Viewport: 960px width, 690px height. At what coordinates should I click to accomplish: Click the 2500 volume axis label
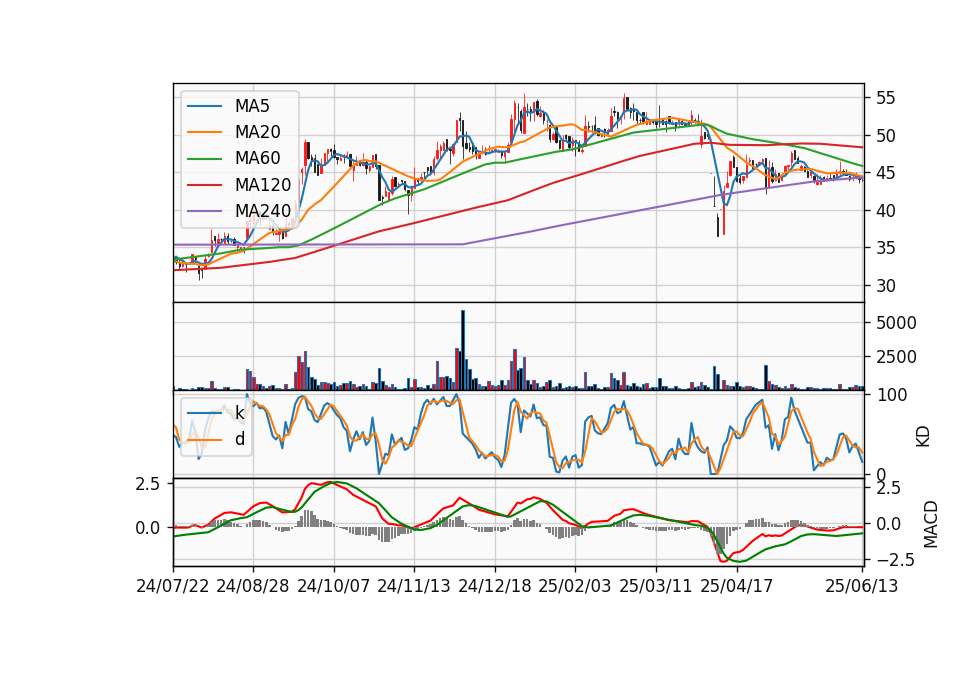click(x=896, y=357)
